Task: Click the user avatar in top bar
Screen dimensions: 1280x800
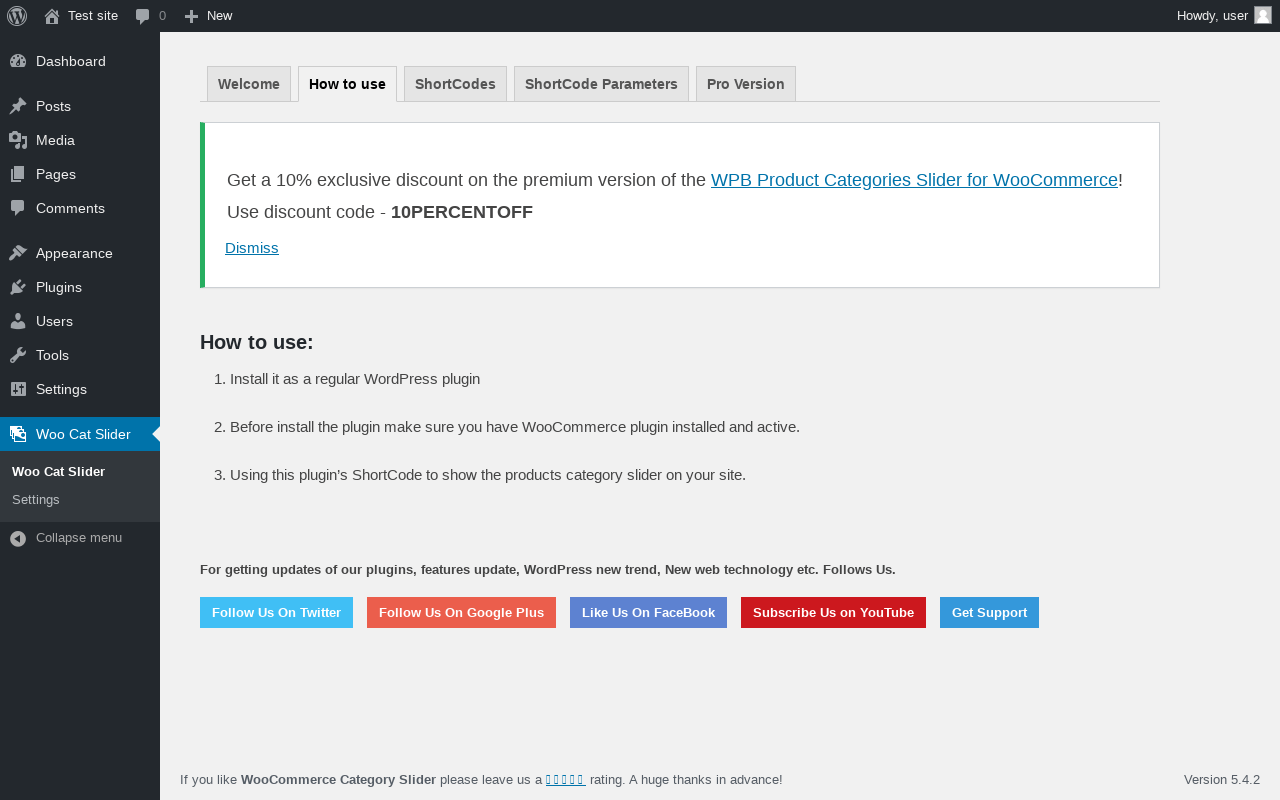Action: [x=1262, y=15]
